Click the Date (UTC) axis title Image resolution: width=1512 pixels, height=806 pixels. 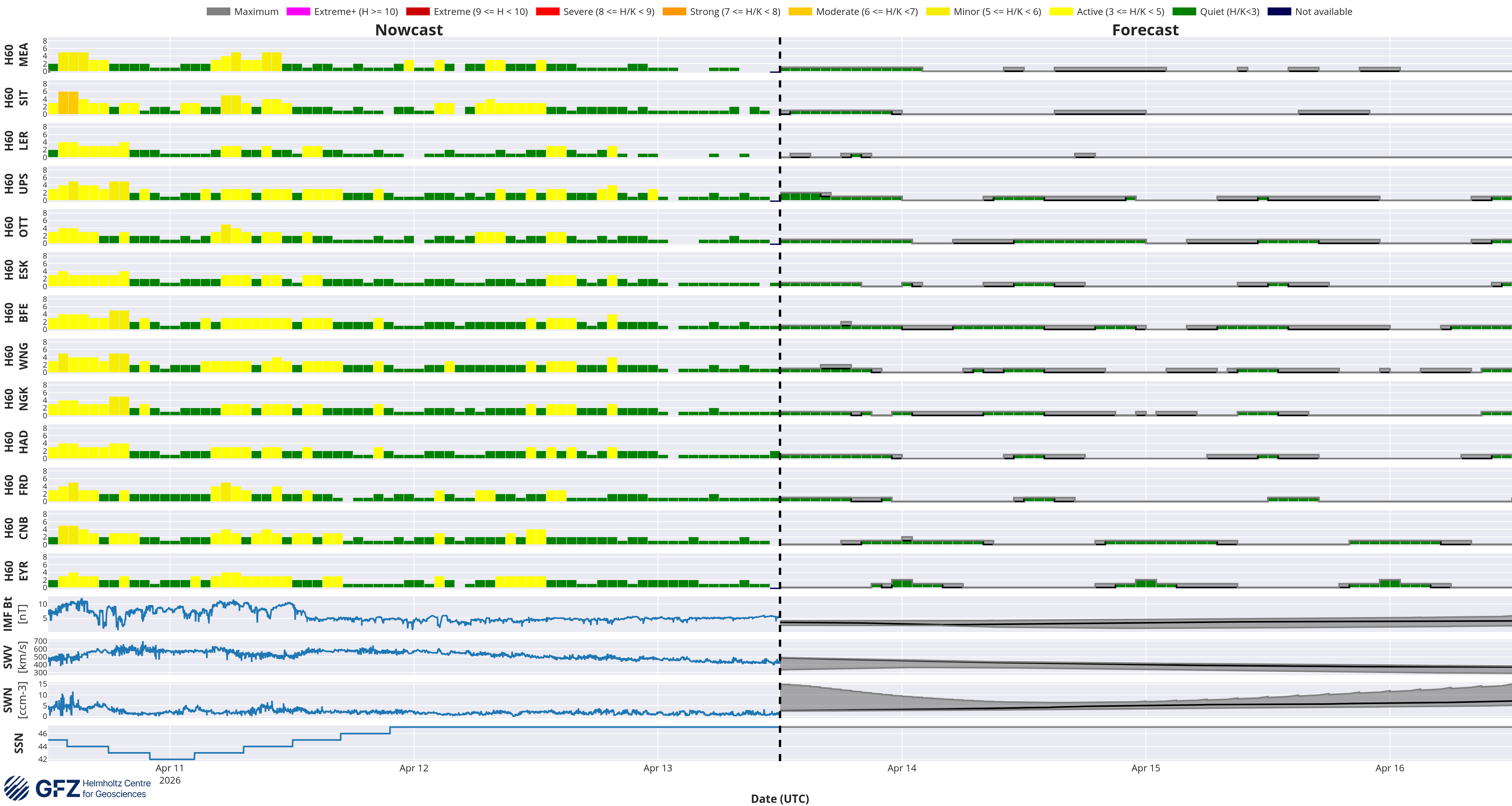tap(780, 799)
